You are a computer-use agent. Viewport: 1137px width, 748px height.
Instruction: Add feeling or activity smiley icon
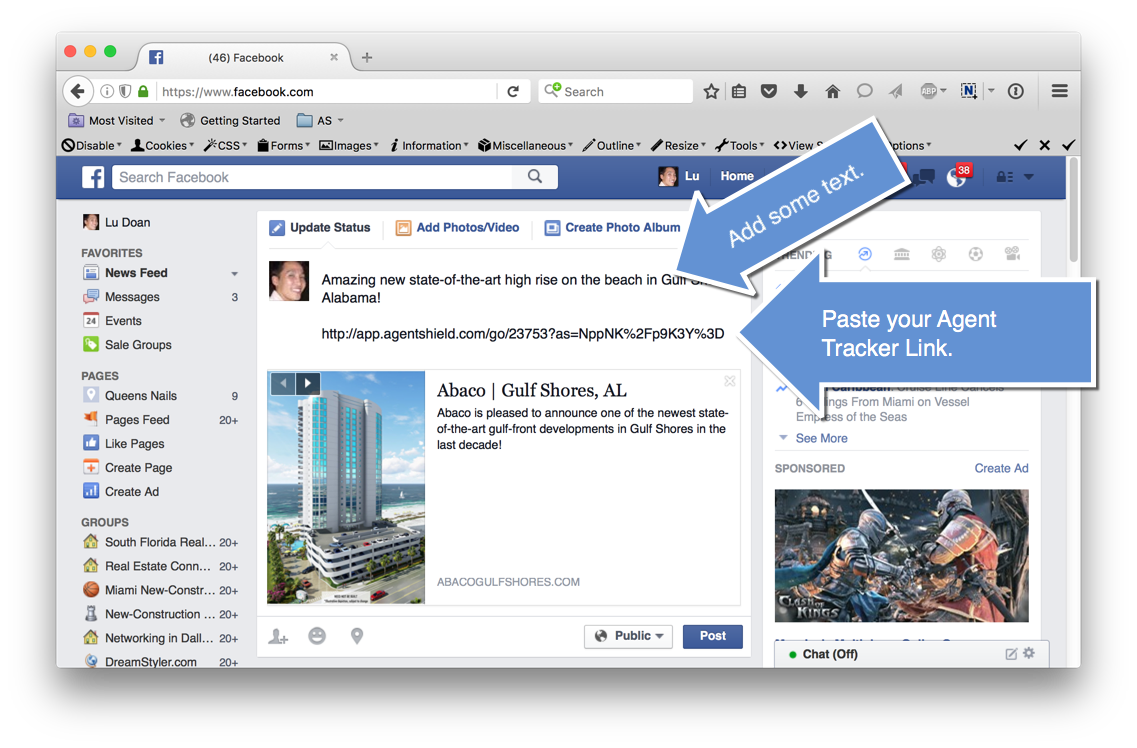(317, 636)
